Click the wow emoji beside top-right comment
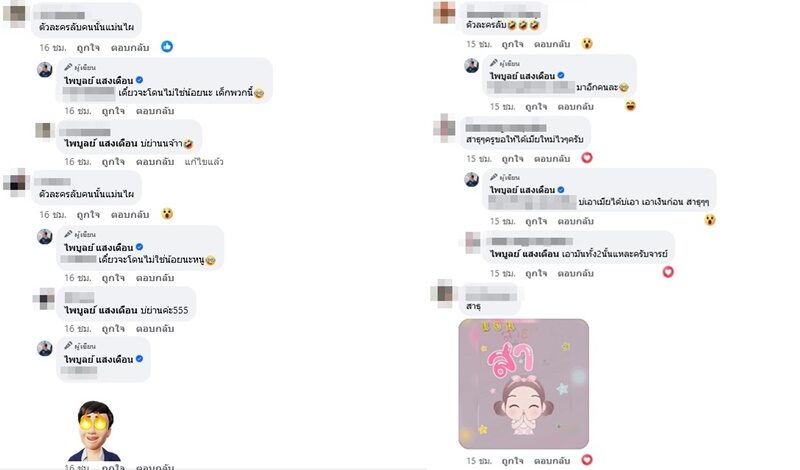Image resolution: width=800 pixels, height=470 pixels. (587, 43)
